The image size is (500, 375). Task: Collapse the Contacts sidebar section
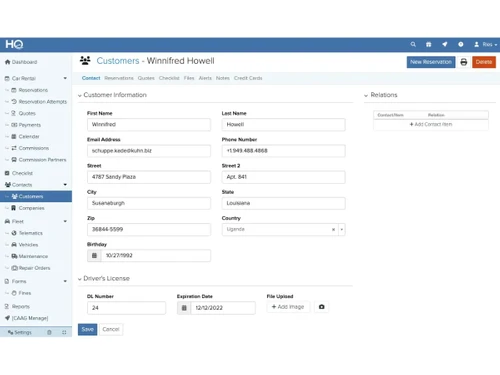pyautogui.click(x=65, y=184)
